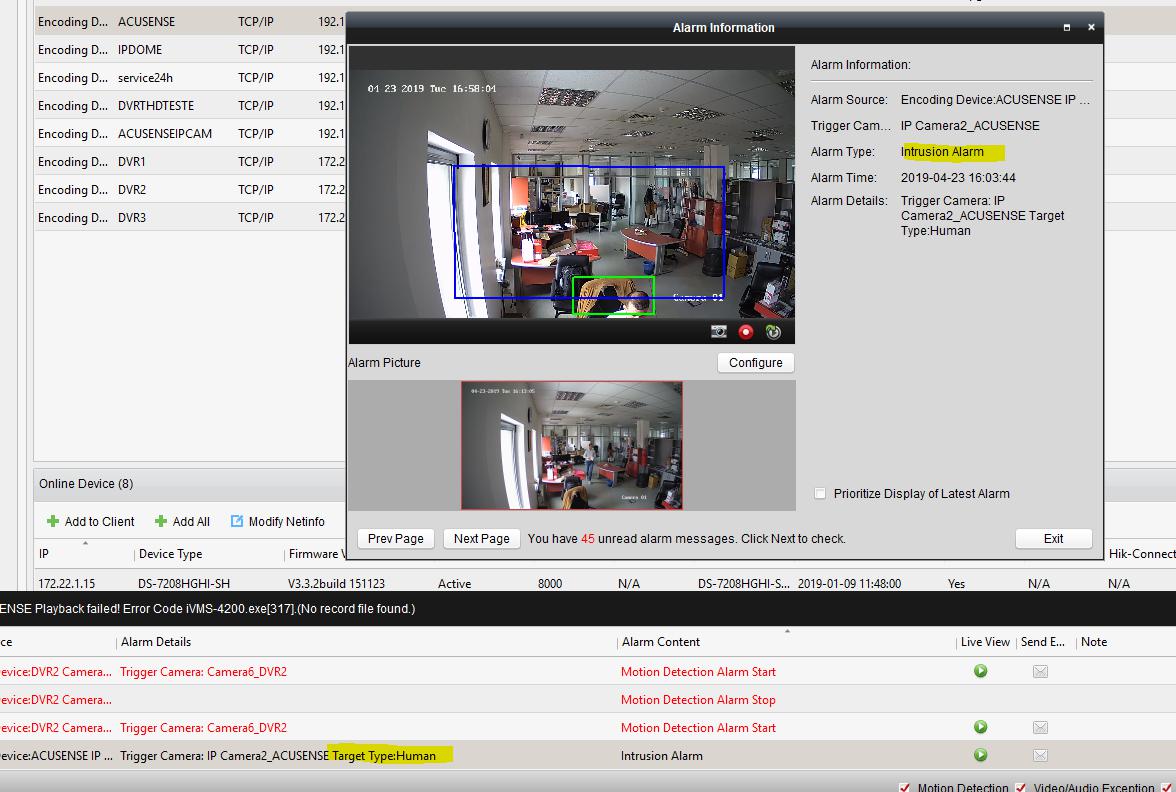Toggle the Motion Detection checkbox

905,788
